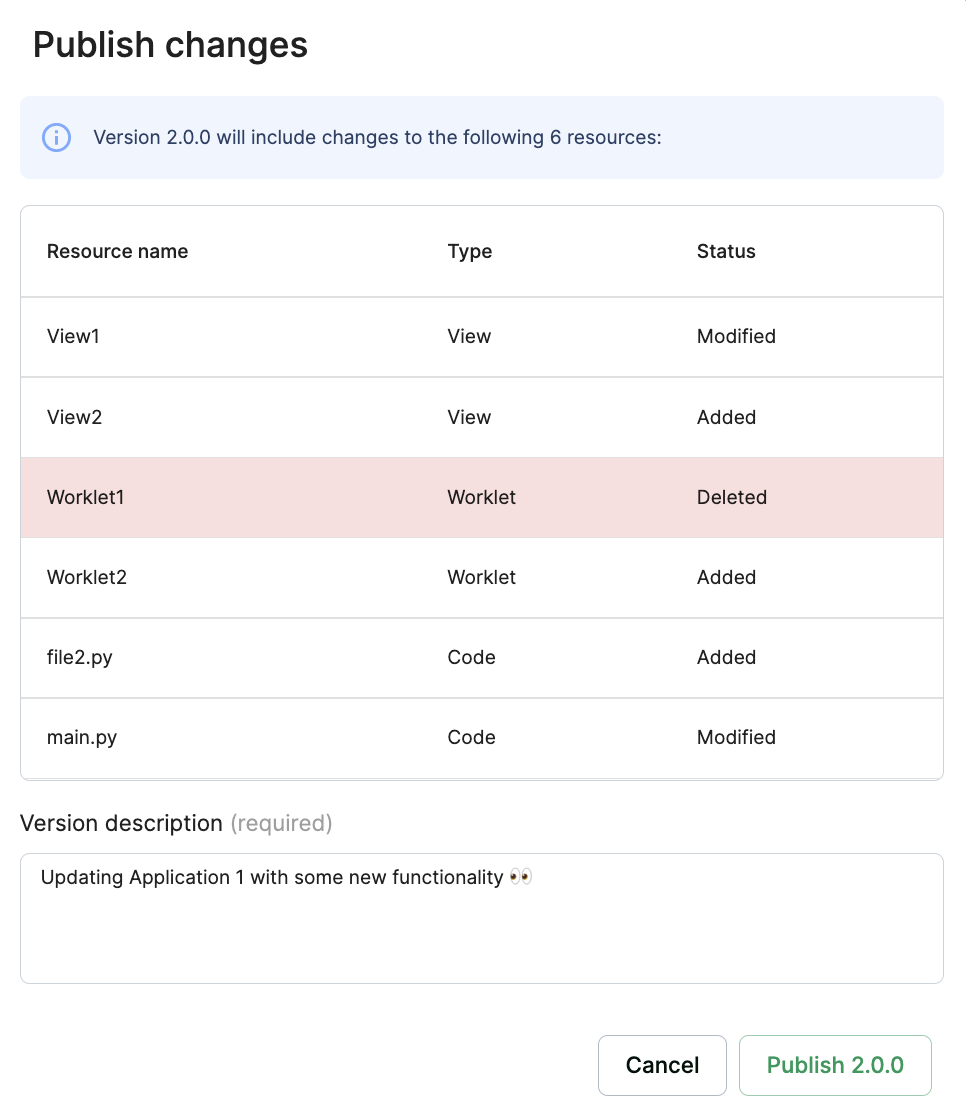
Task: Select the View1 resource name
Action: tap(73, 336)
